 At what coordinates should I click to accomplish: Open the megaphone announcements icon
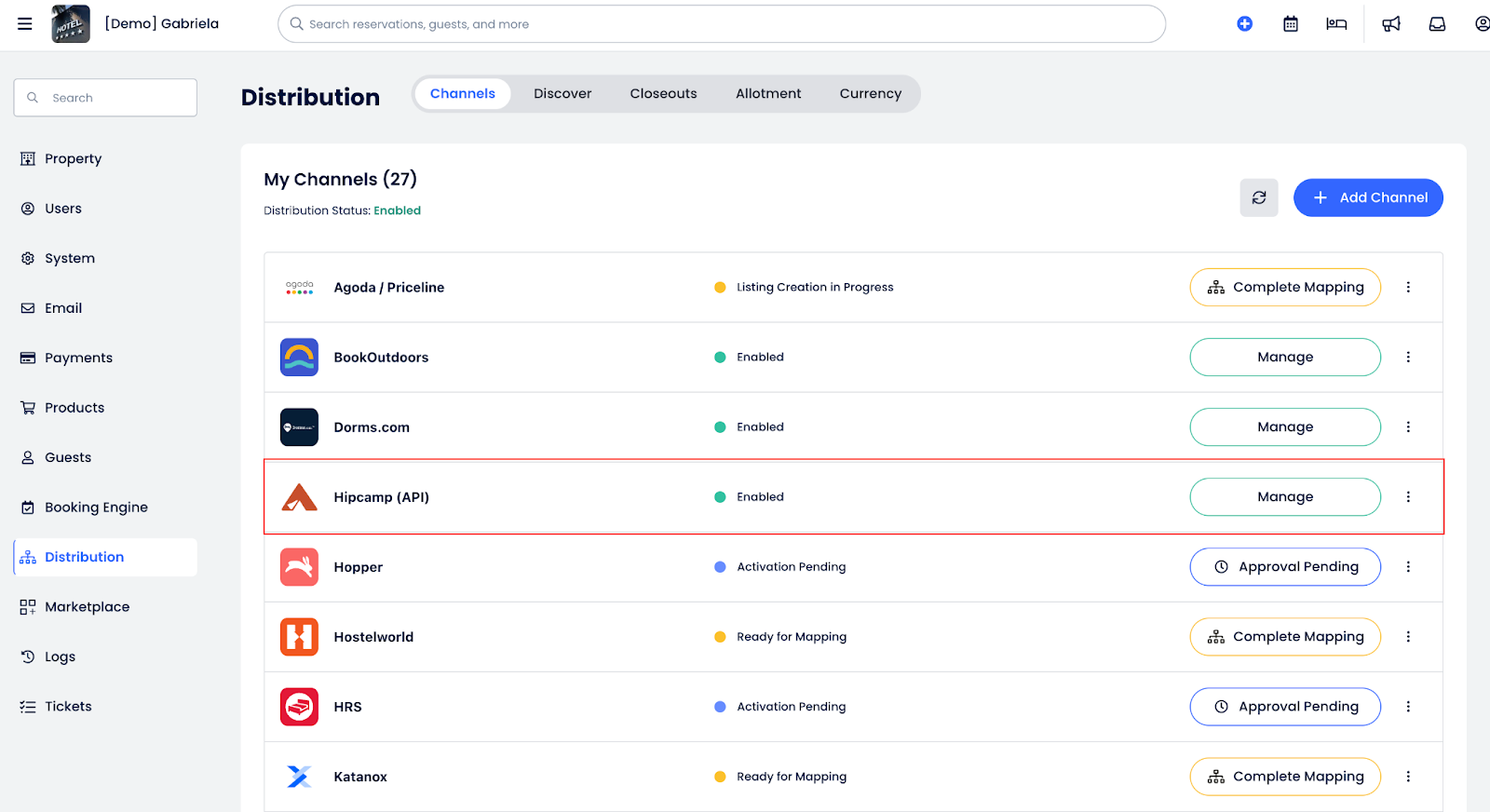[x=1391, y=24]
